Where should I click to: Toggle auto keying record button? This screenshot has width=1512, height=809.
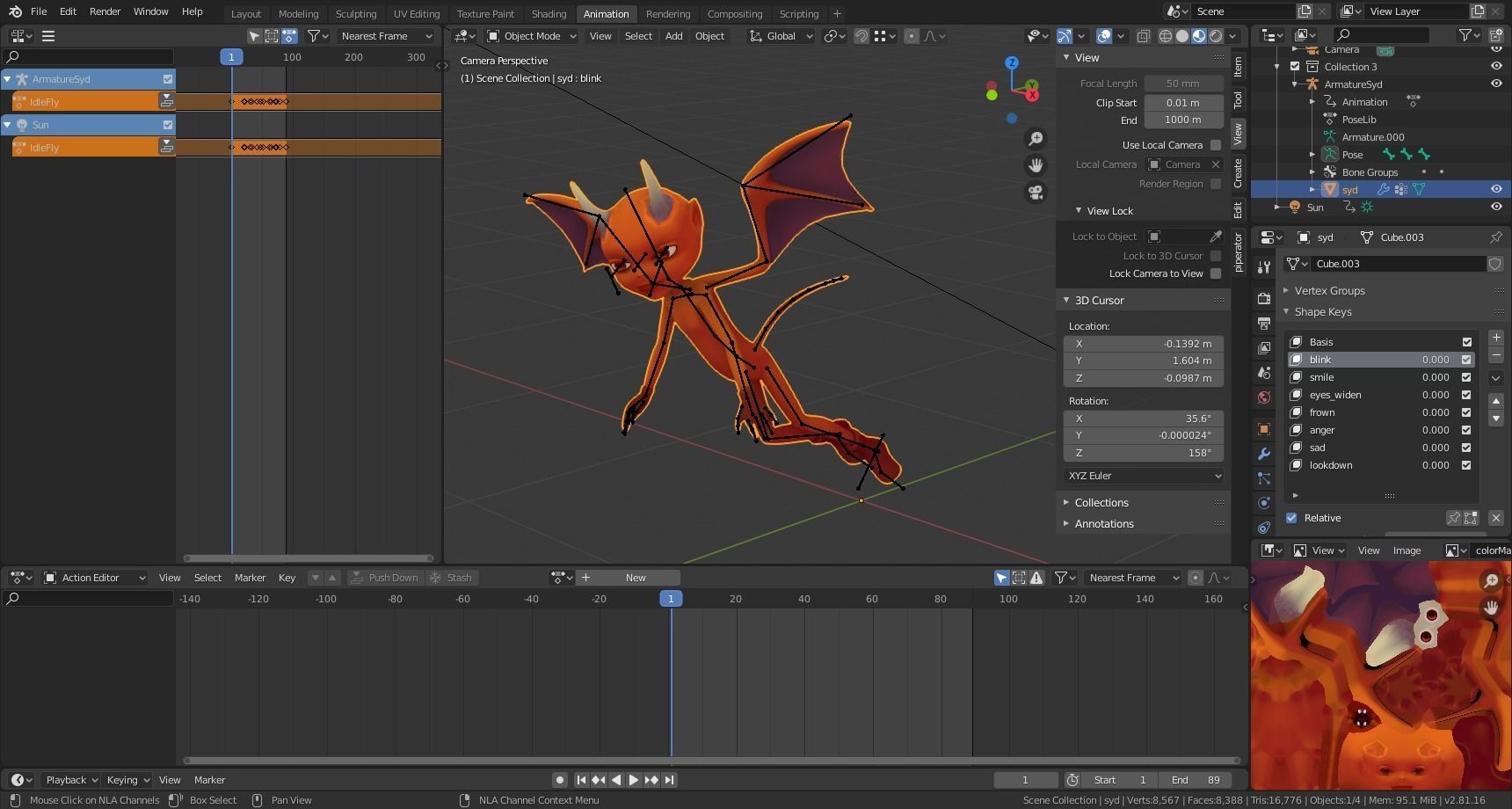(559, 780)
